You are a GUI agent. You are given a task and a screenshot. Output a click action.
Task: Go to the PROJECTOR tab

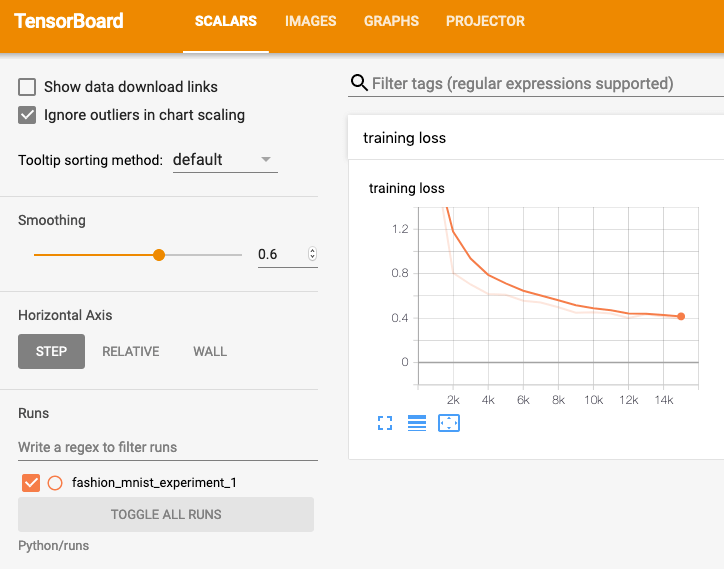click(x=485, y=21)
